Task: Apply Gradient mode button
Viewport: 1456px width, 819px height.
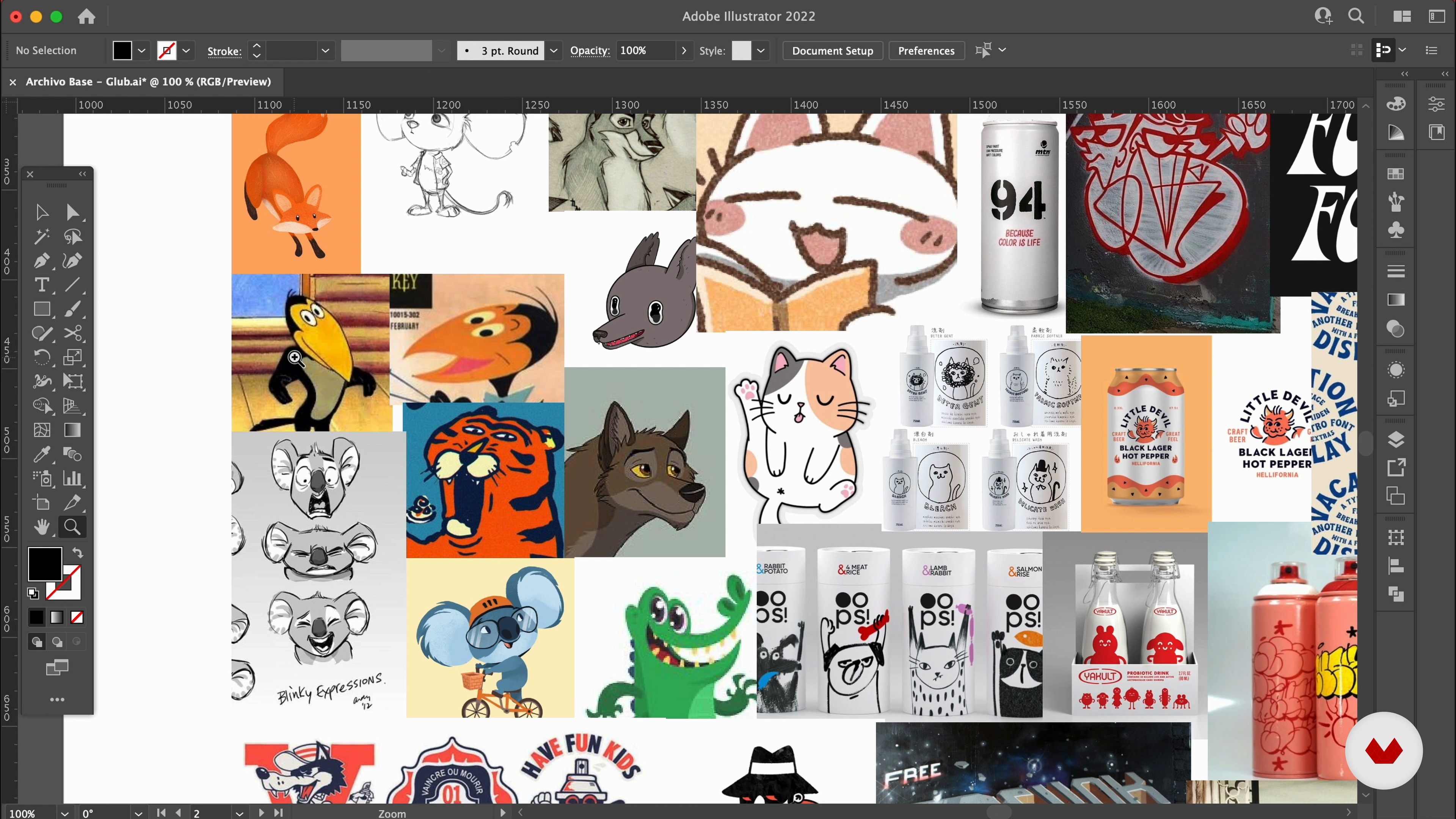Action: tap(56, 617)
